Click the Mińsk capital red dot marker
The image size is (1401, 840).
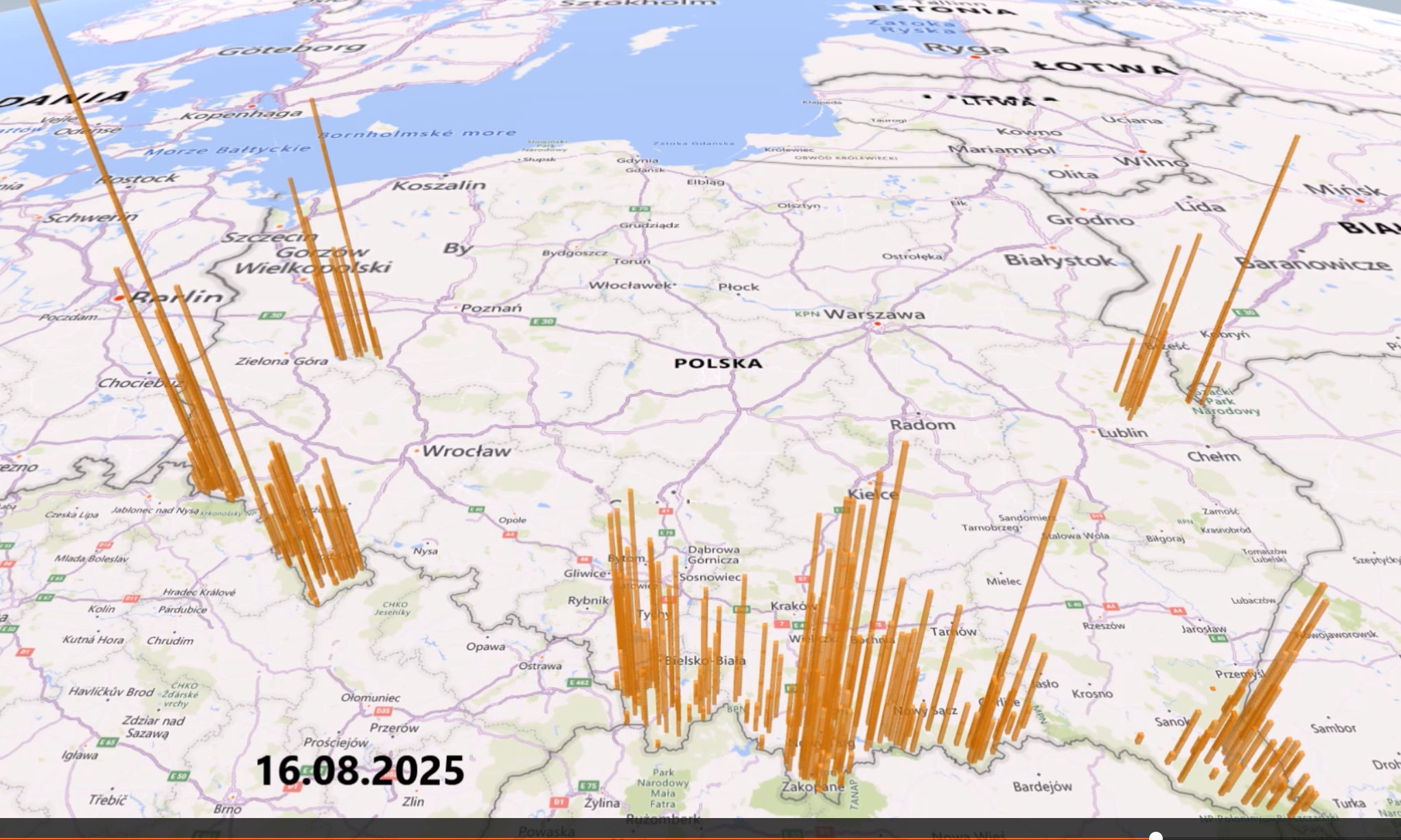coord(1361,200)
